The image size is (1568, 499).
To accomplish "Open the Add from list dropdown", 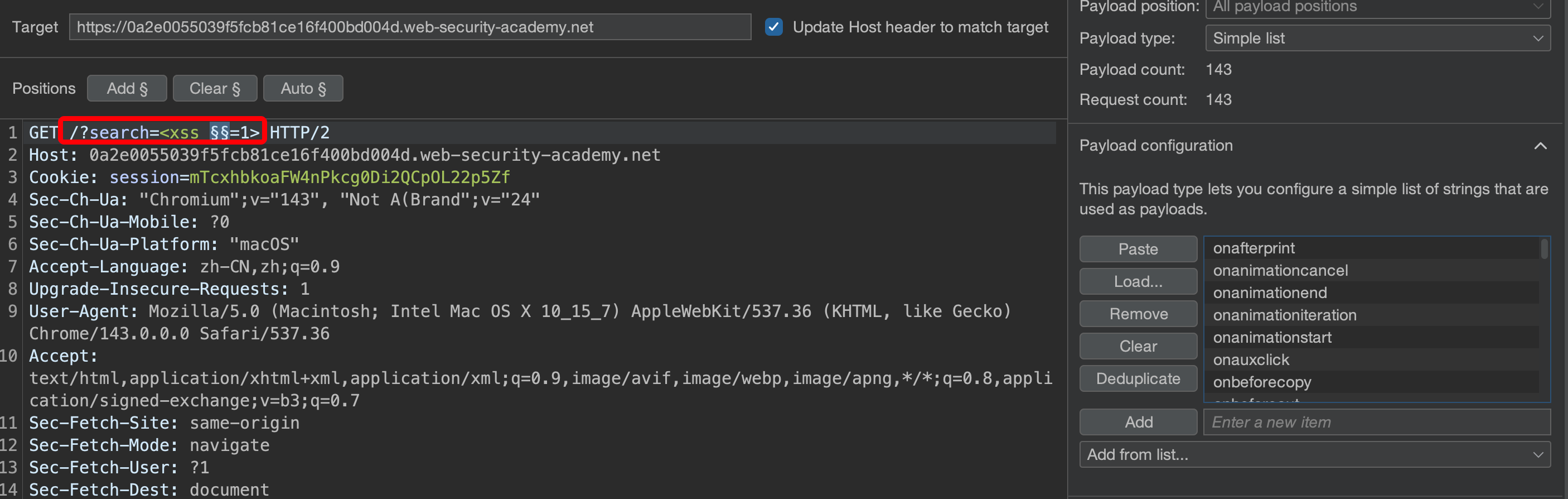I will click(x=1314, y=454).
